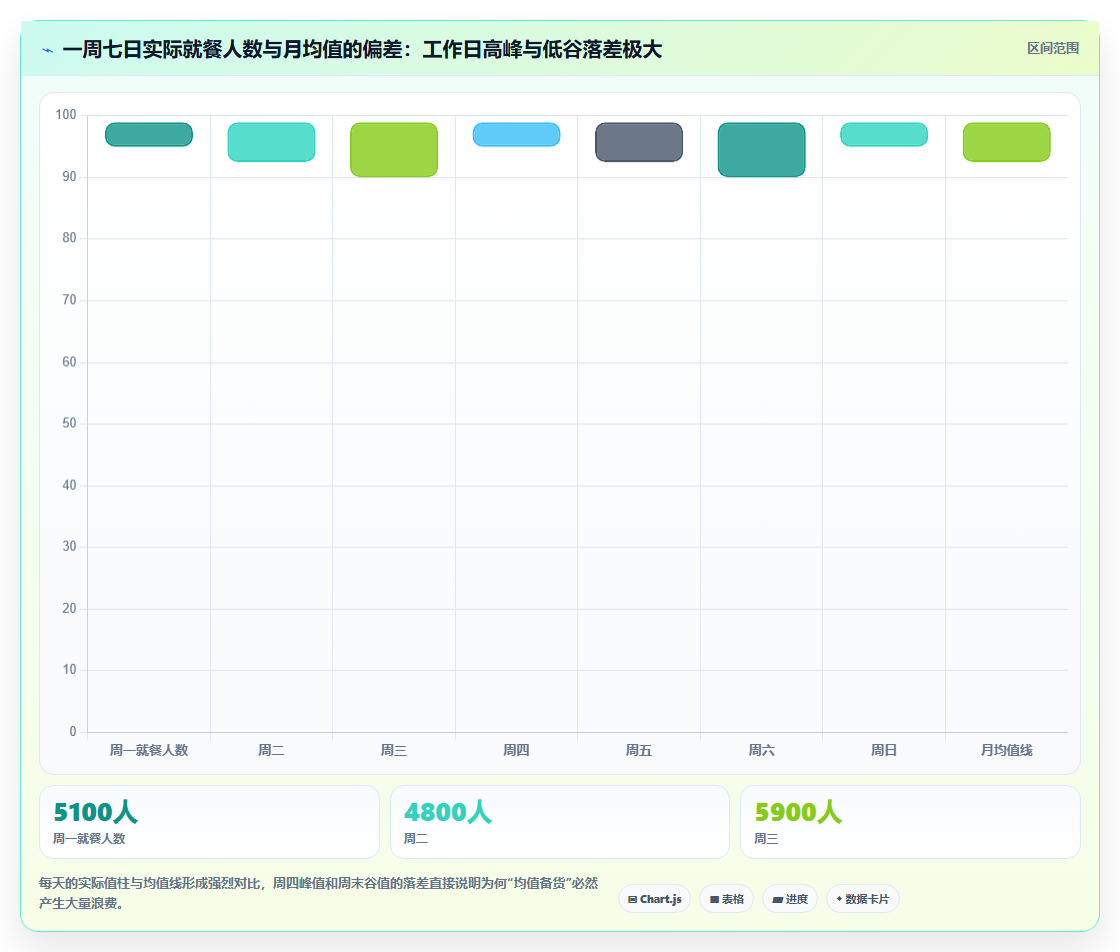
Task: Click the 周四 x-axis label
Action: [516, 750]
